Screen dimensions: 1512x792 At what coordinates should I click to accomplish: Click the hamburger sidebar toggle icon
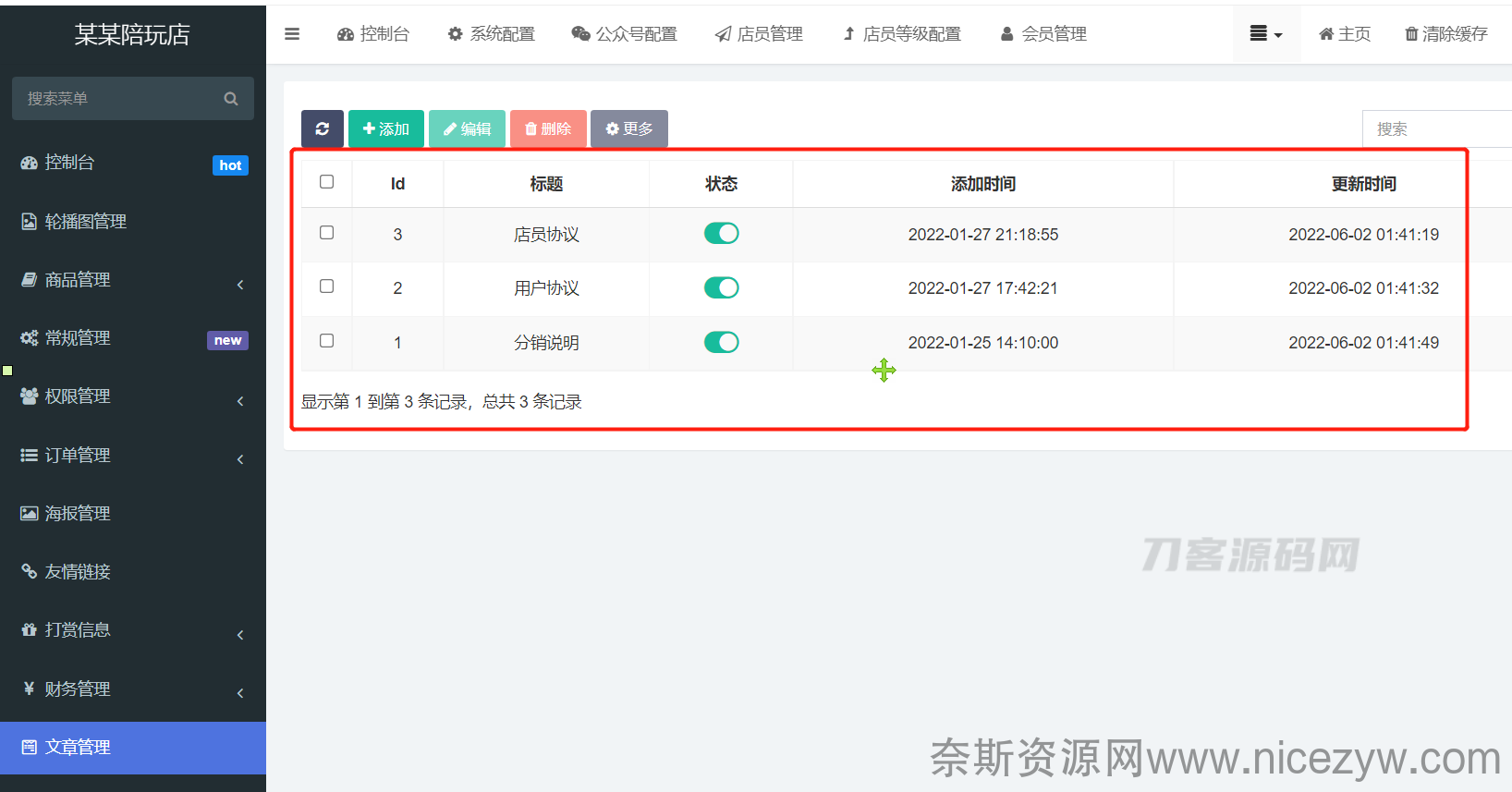(x=292, y=34)
